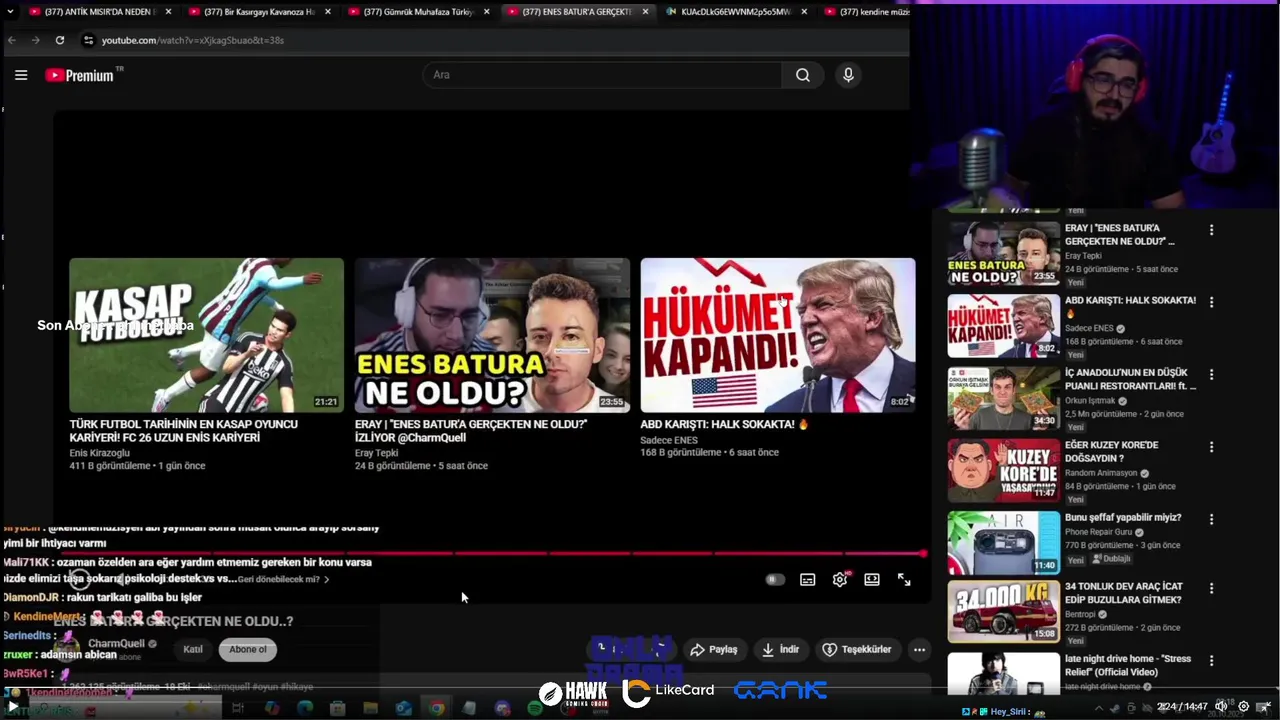Open sidebar title Bunu şeffaf yapabilir miyiz?
Image resolution: width=1280 pixels, height=720 pixels.
pos(1123,517)
